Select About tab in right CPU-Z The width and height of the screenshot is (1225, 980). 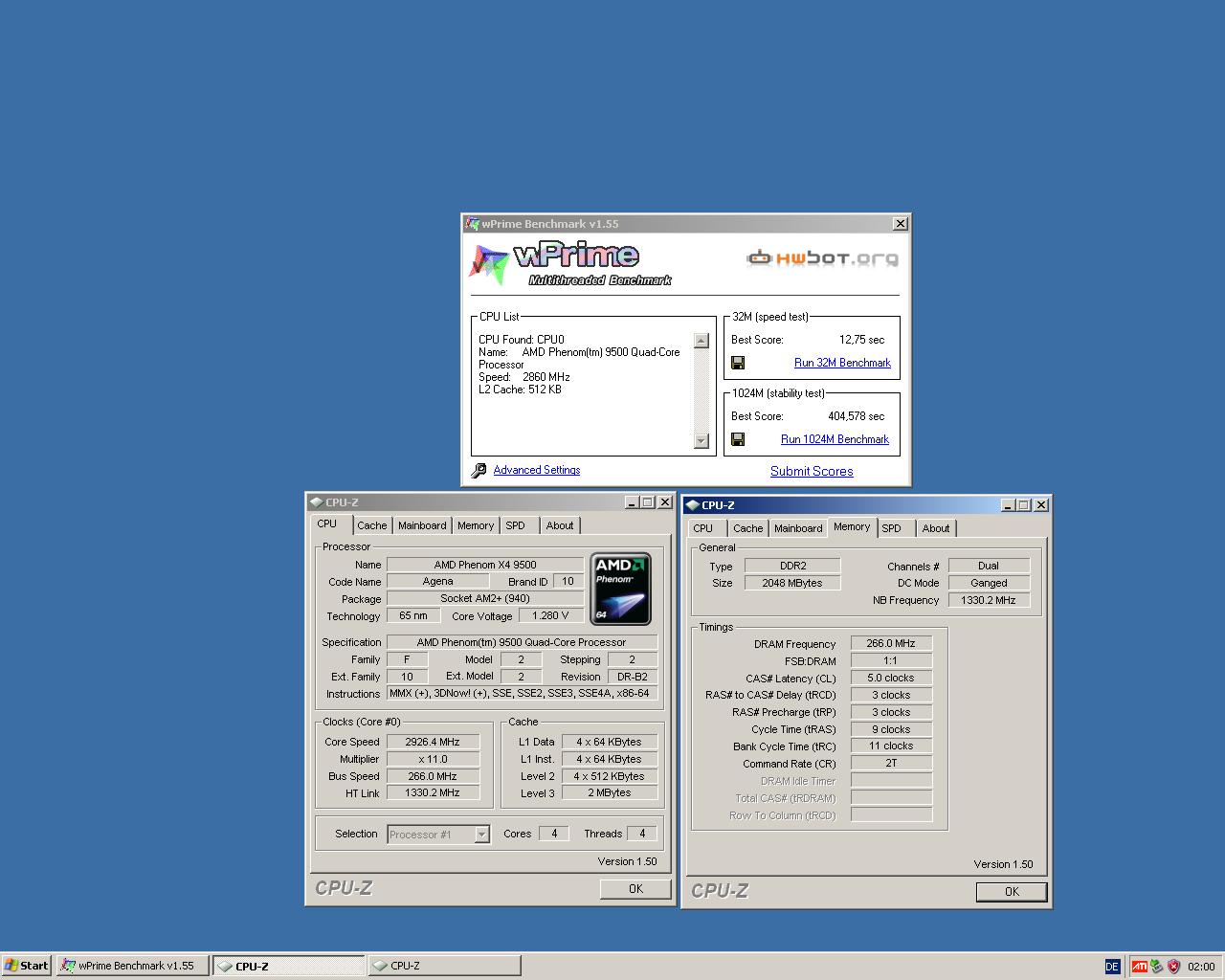936,528
